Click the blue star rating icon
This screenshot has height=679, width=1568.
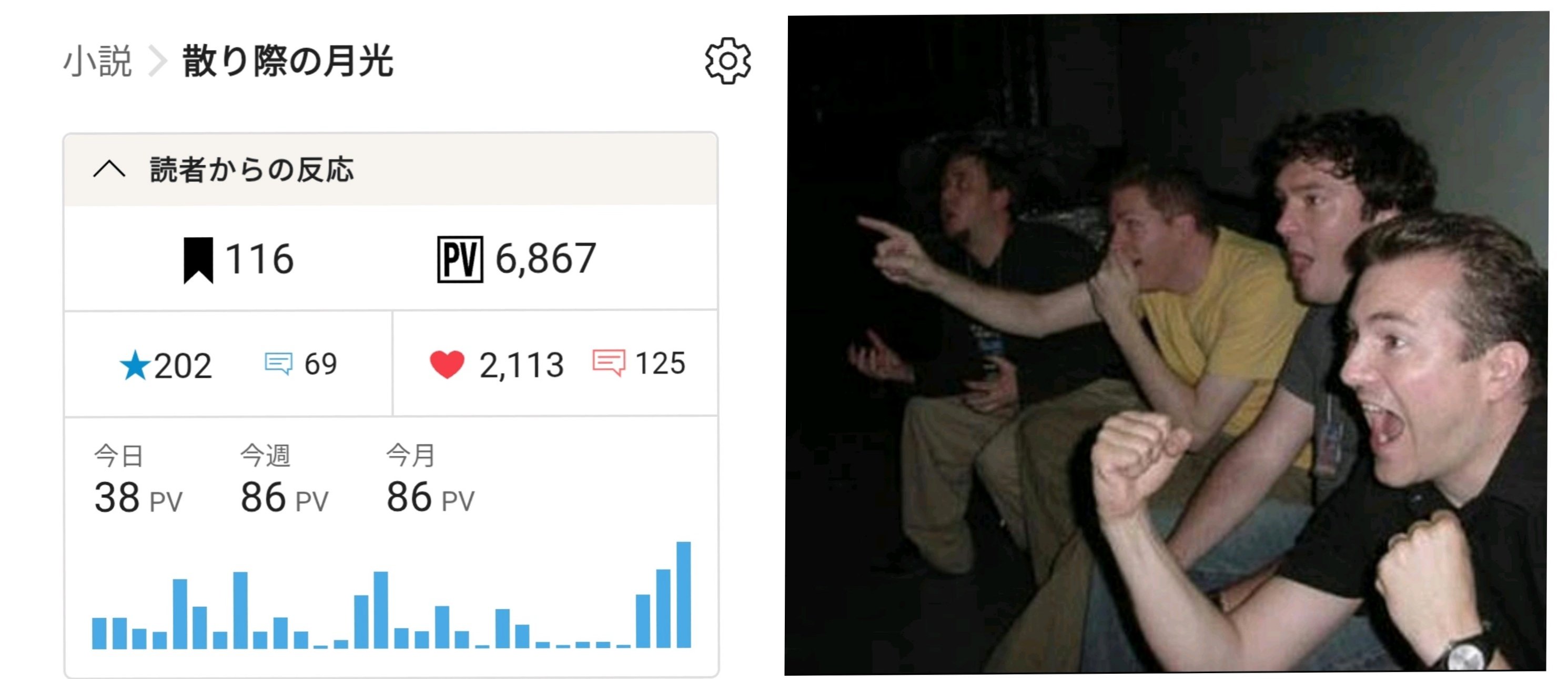pyautogui.click(x=135, y=365)
